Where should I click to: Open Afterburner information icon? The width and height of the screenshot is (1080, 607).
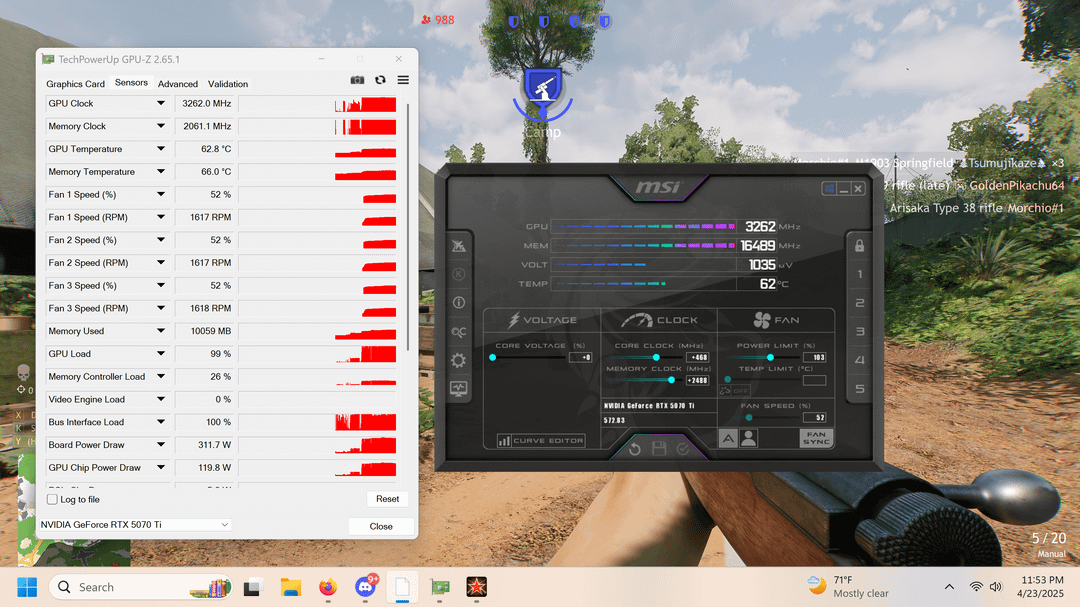[x=459, y=302]
